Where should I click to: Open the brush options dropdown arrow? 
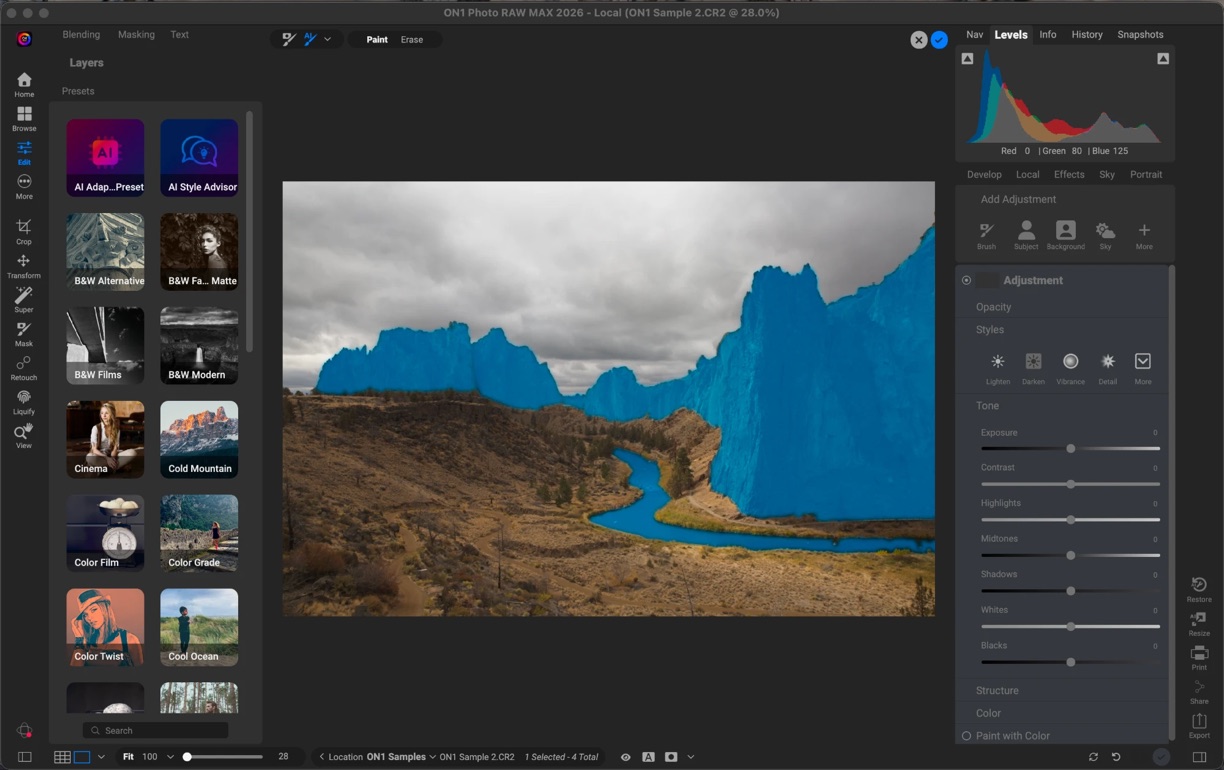tap(327, 40)
